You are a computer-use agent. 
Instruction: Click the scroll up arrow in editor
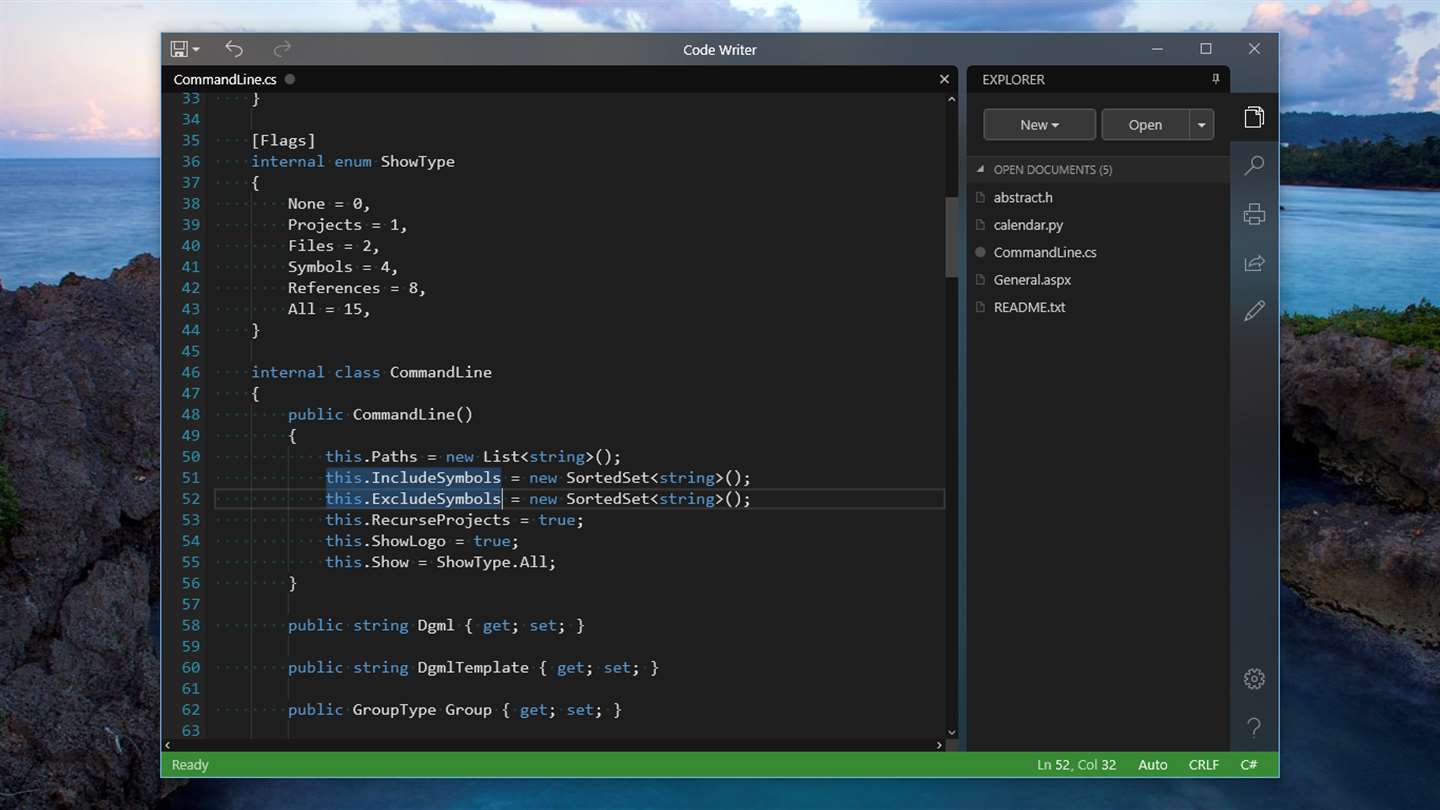(951, 100)
